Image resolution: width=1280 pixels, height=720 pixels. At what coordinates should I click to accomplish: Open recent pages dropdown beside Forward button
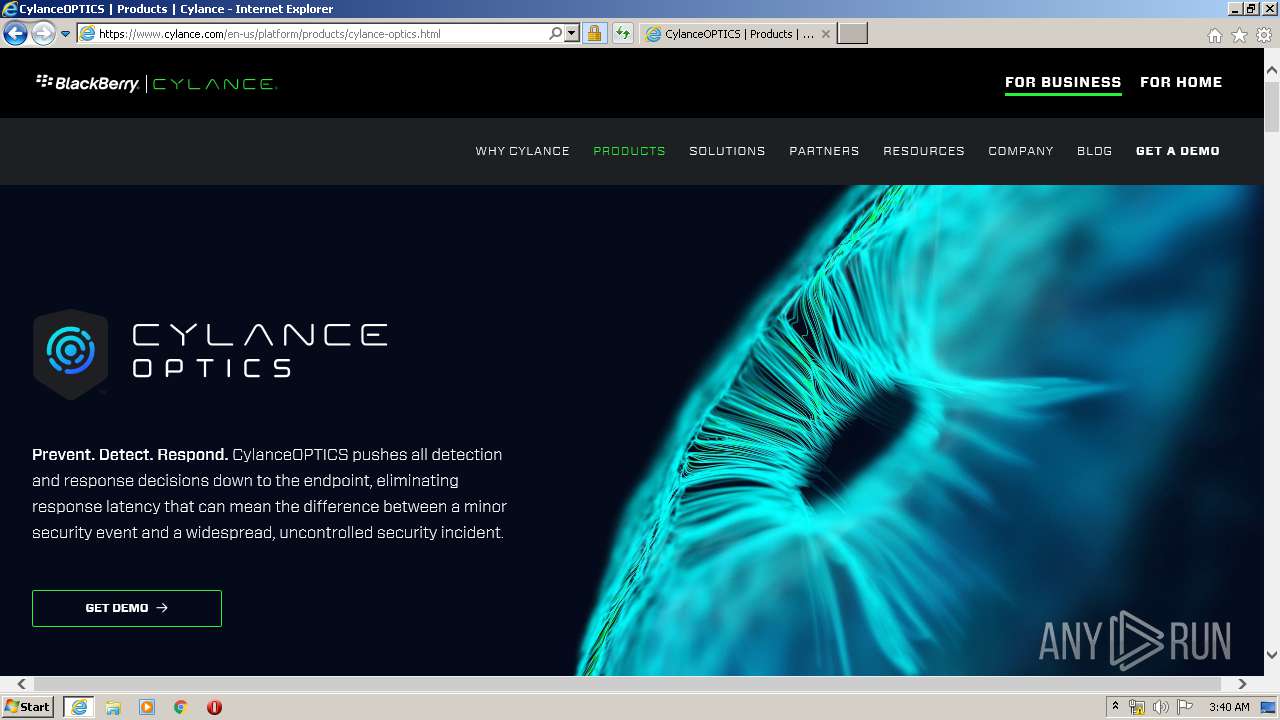click(x=66, y=34)
